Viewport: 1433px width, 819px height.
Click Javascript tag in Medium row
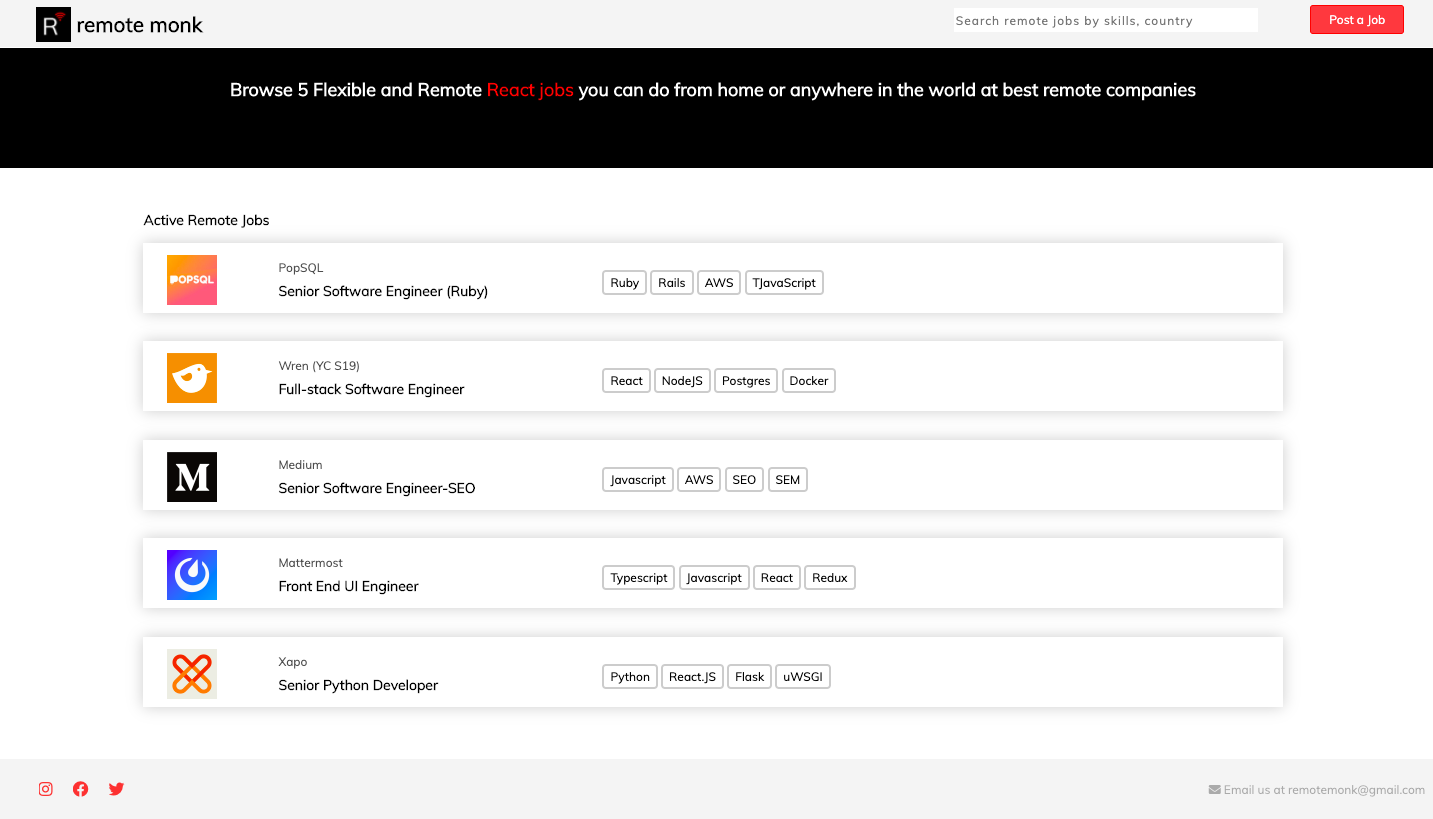pyautogui.click(x=638, y=480)
